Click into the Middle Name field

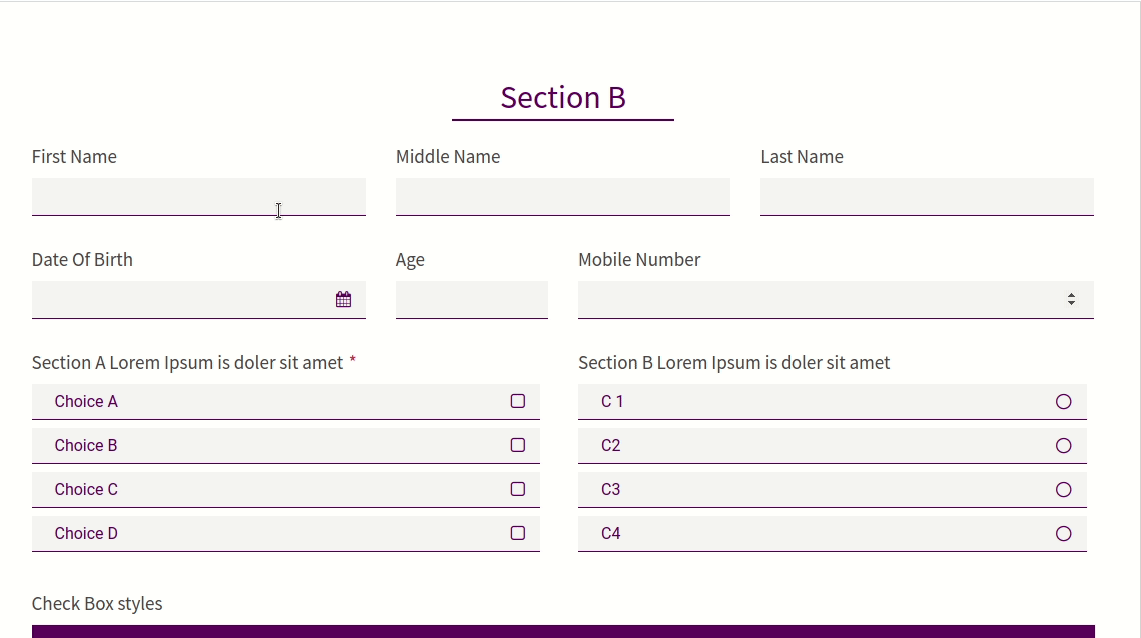pyautogui.click(x=562, y=196)
